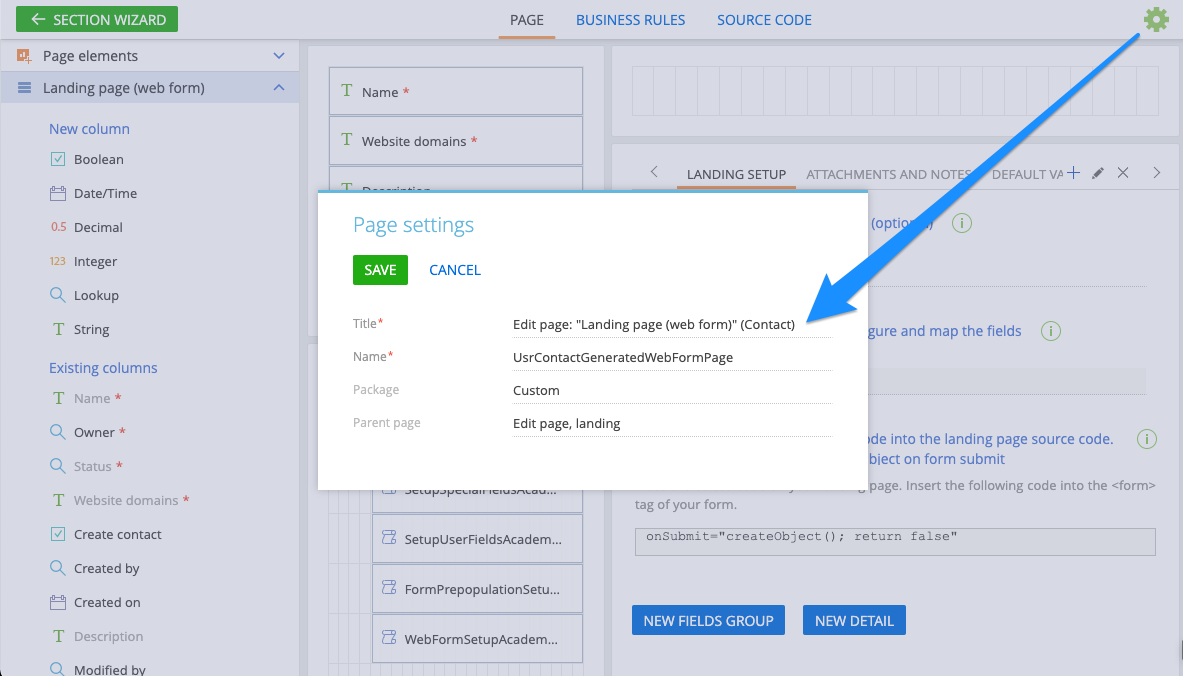Click the New column heading
The height and width of the screenshot is (676, 1183).
tap(89, 129)
